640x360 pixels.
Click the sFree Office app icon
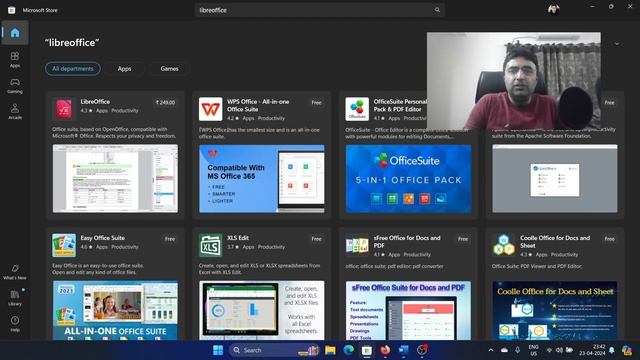[x=357, y=245]
